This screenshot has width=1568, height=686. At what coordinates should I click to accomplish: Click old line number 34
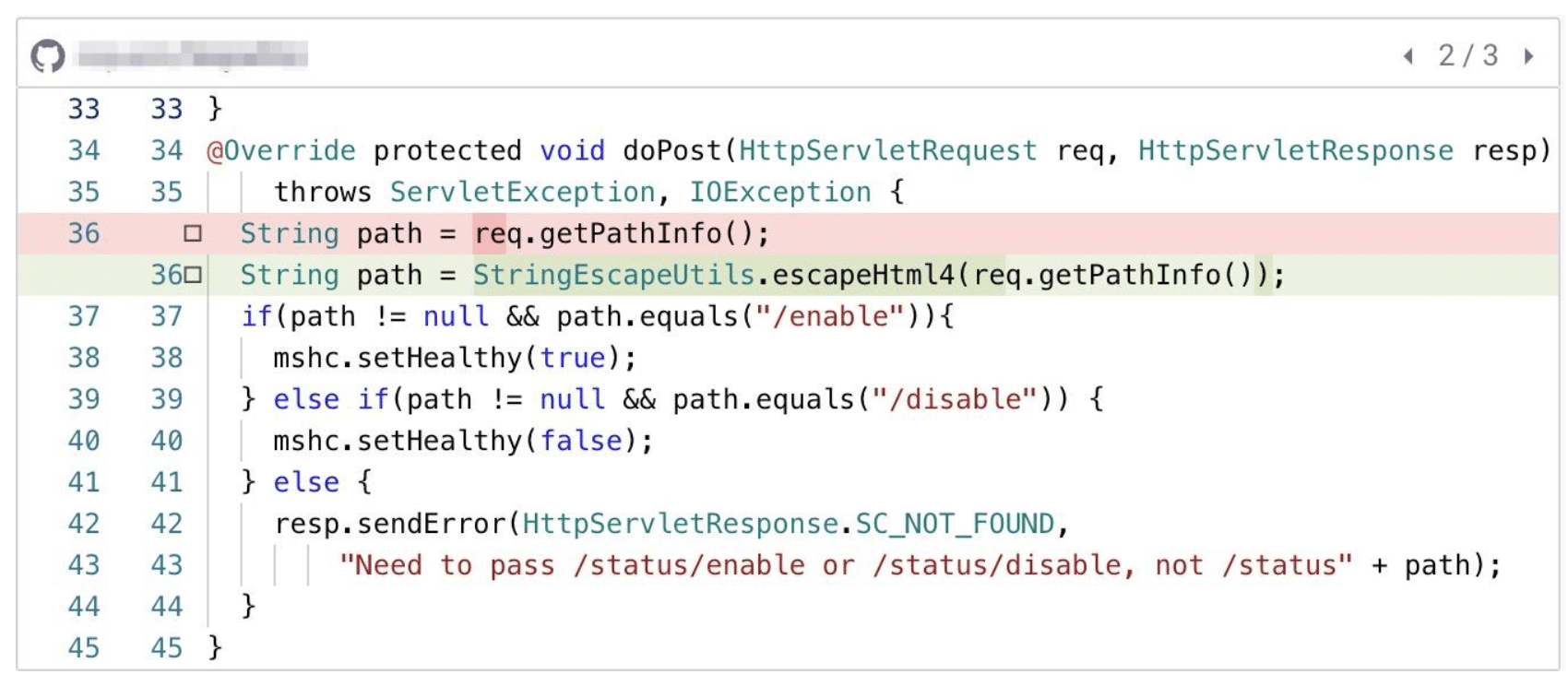tap(84, 150)
